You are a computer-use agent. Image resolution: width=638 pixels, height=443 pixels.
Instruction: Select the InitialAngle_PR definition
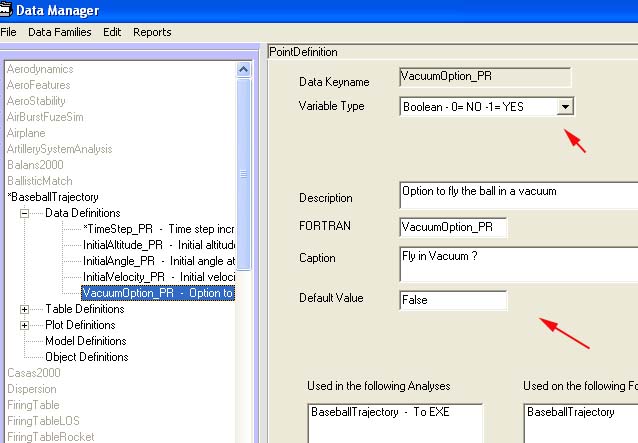coord(159,261)
